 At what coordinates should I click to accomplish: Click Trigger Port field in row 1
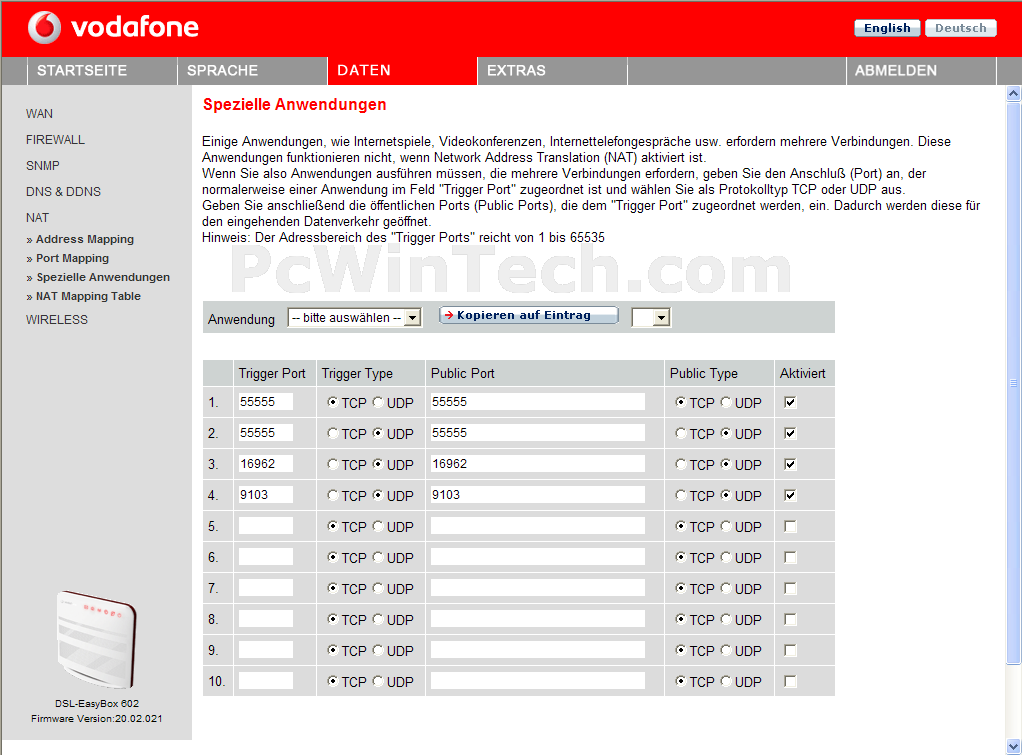click(x=266, y=402)
